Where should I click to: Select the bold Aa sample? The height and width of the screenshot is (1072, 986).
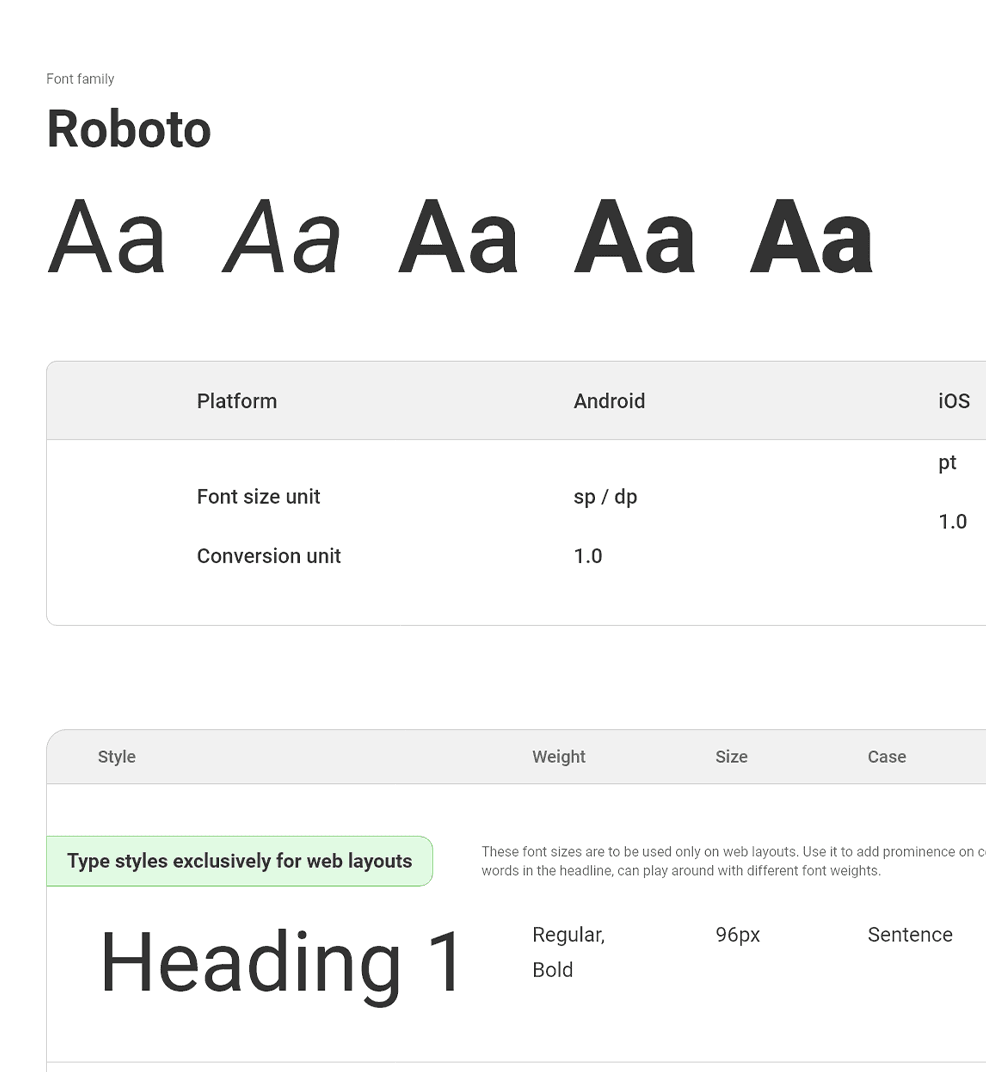(635, 237)
